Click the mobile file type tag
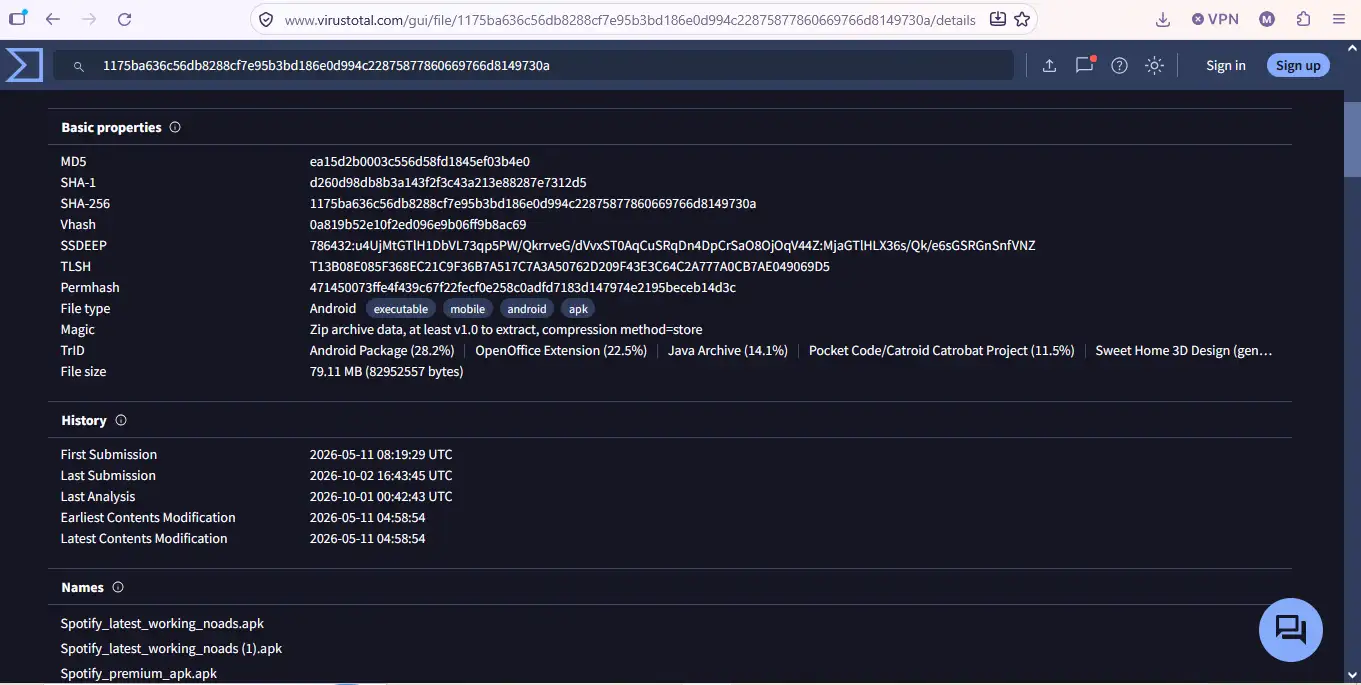Image resolution: width=1361 pixels, height=685 pixels. (467, 309)
